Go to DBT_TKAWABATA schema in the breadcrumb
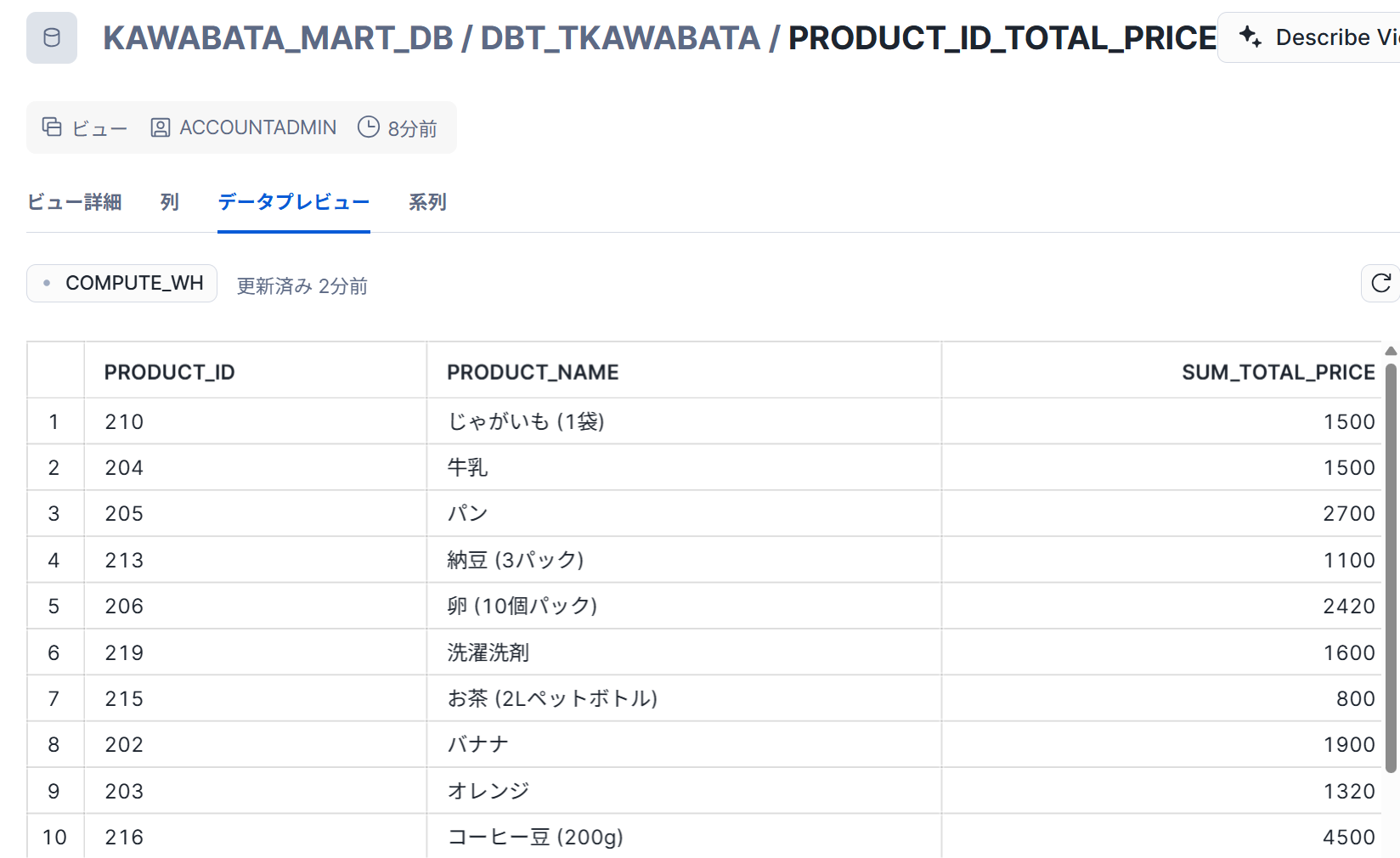 620,38
